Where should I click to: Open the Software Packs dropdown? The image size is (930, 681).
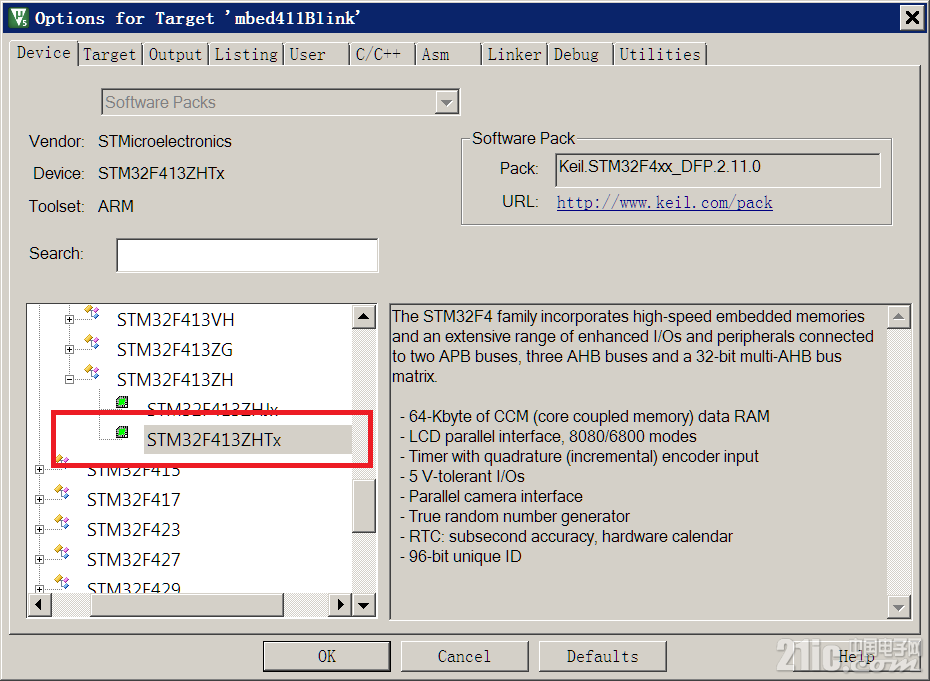click(446, 103)
